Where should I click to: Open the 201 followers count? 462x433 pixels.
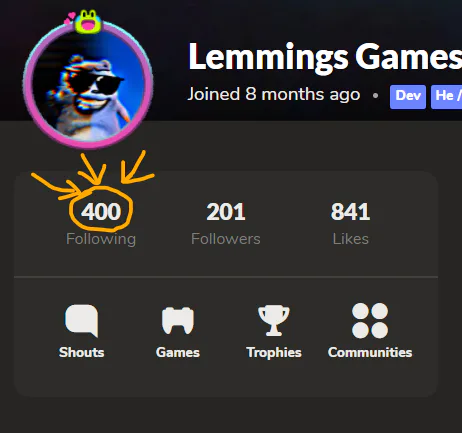click(226, 212)
